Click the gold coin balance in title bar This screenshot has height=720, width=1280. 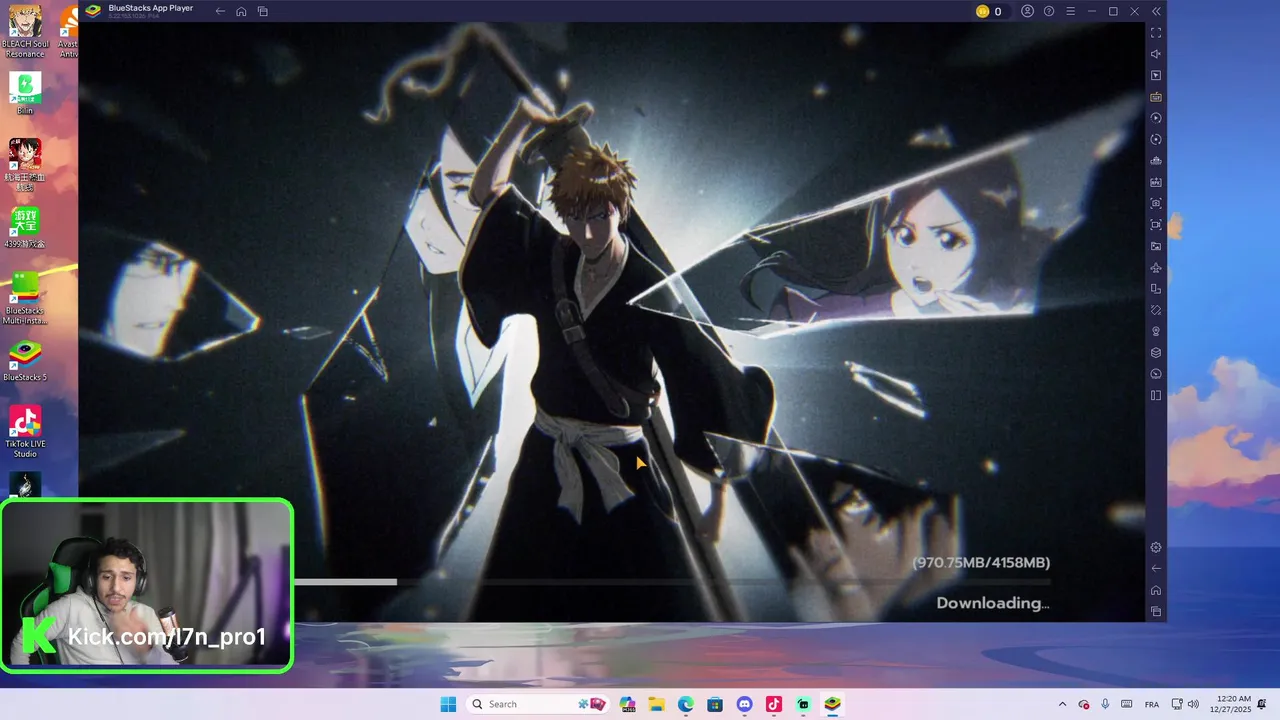point(989,11)
